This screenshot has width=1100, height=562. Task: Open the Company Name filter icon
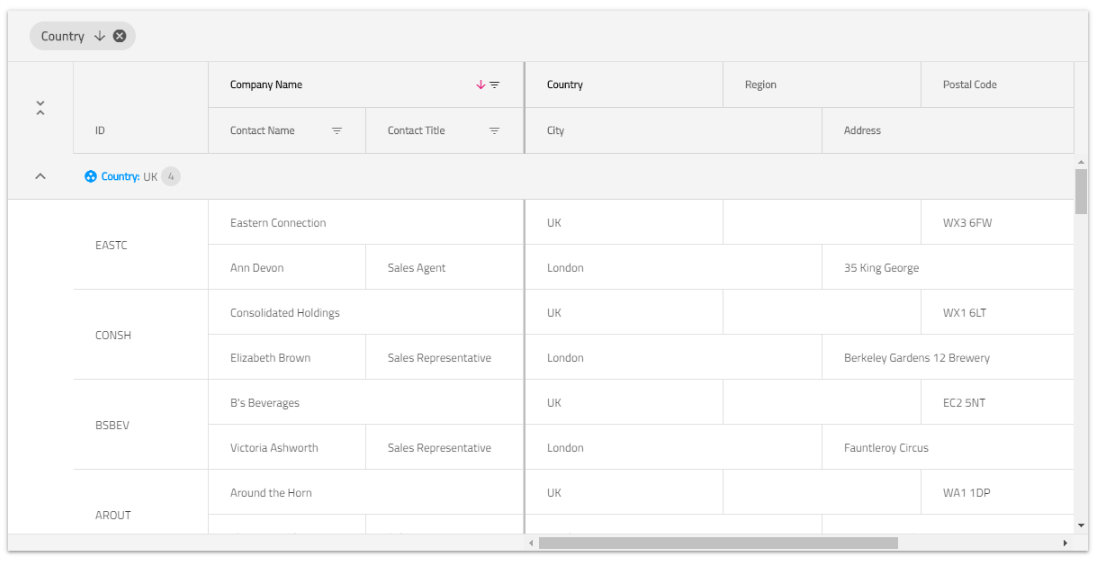pos(495,85)
